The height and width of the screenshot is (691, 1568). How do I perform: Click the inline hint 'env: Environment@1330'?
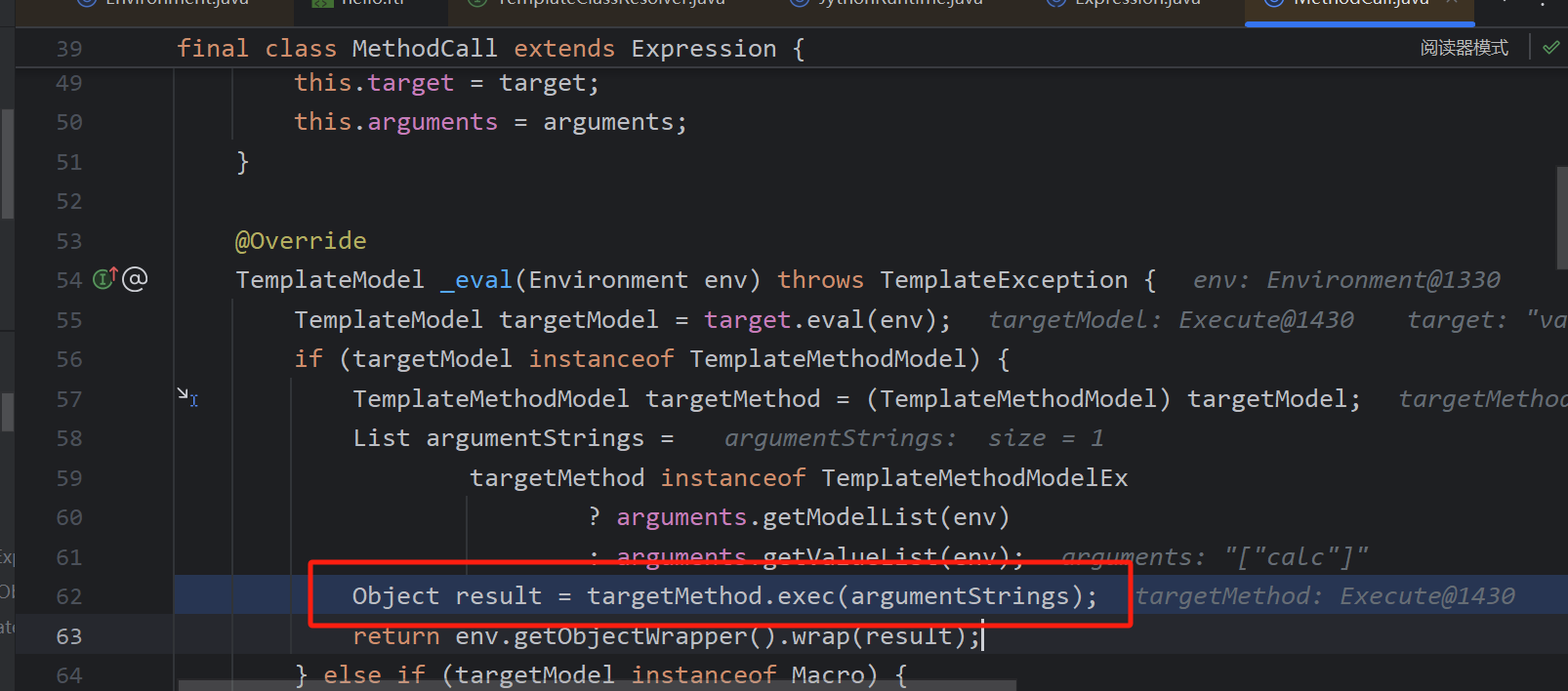pos(1346,280)
